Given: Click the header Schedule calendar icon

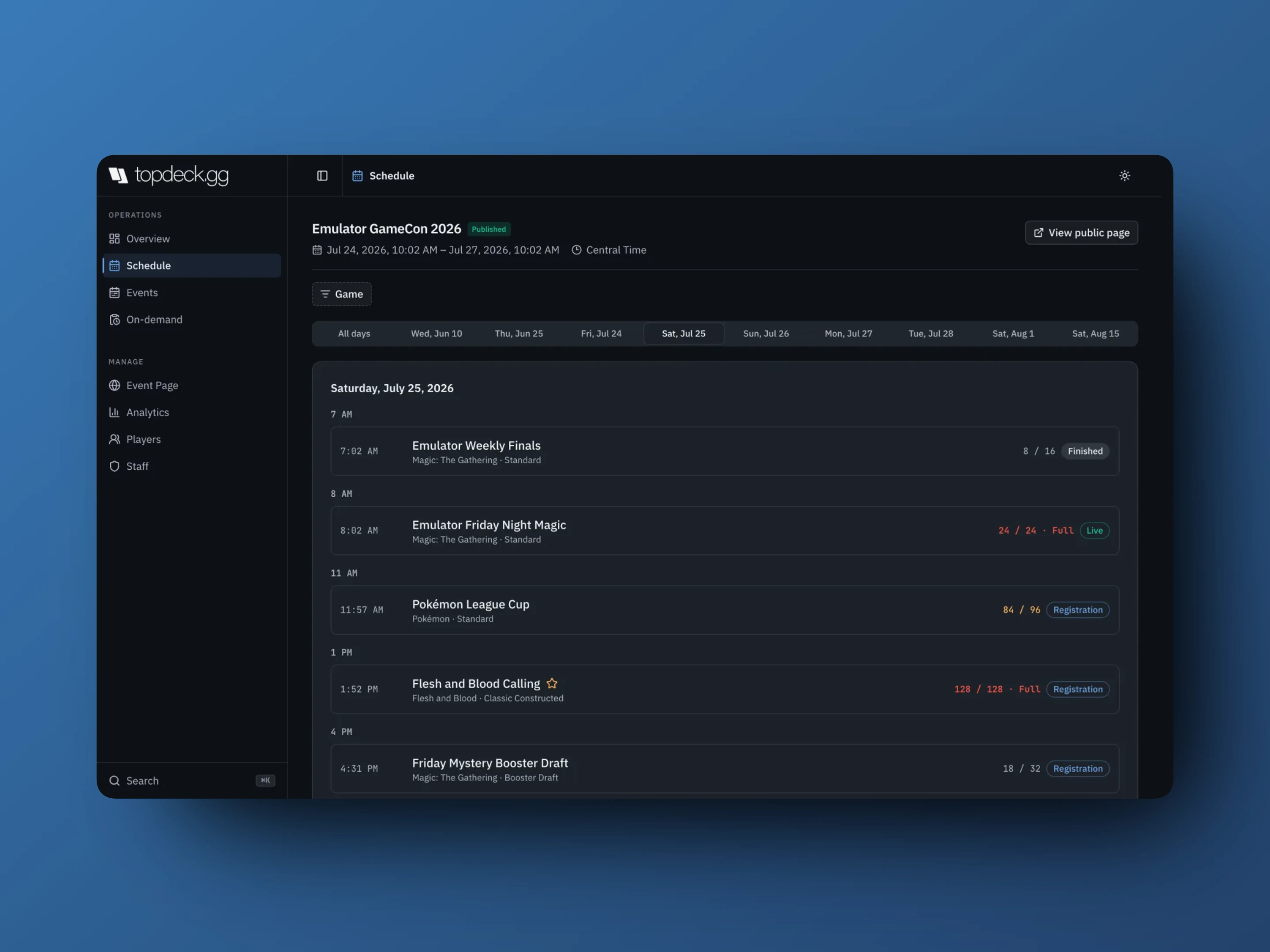Looking at the screenshot, I should tap(357, 175).
